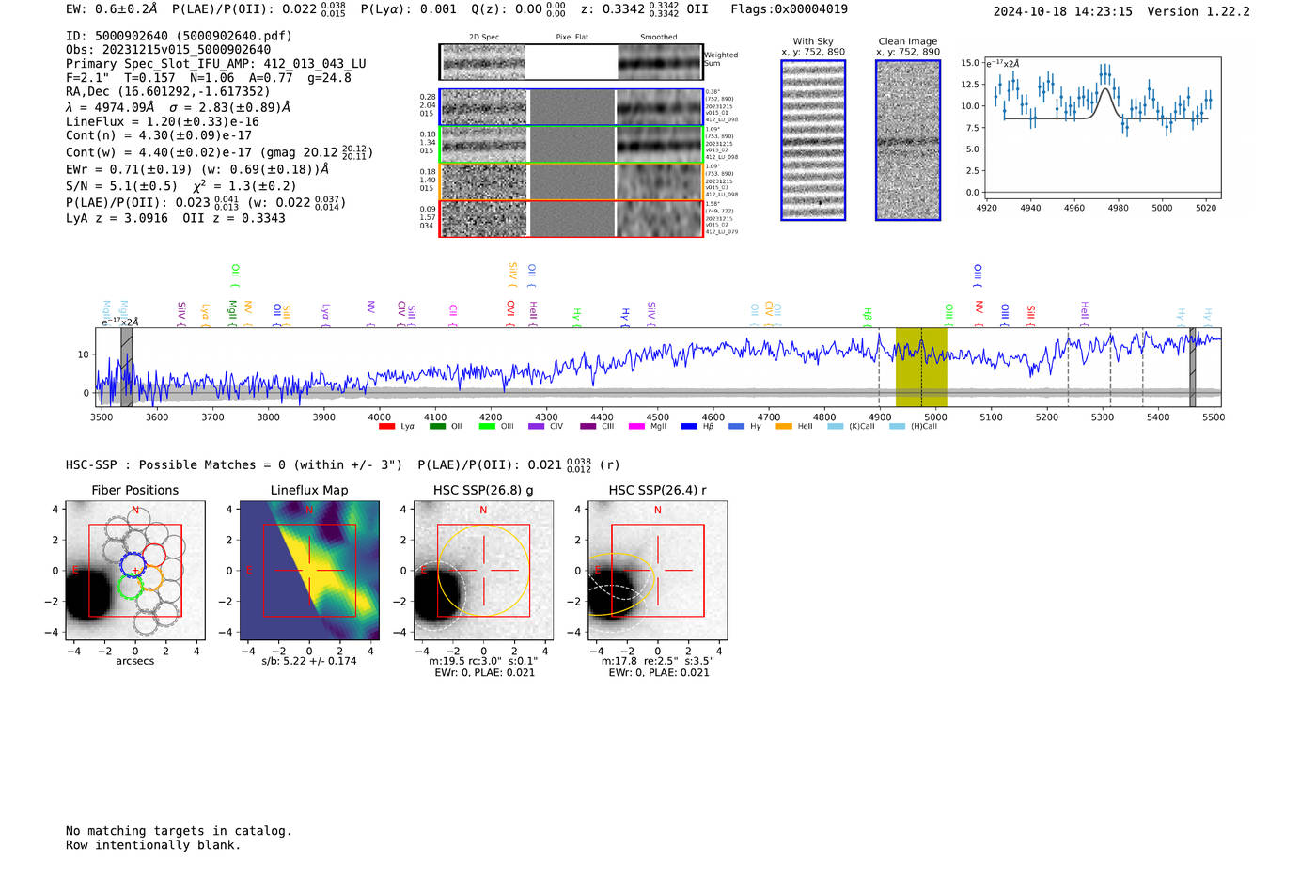Click the dark green OII legend swatch
Screen dimensions: 1316x896
437,427
